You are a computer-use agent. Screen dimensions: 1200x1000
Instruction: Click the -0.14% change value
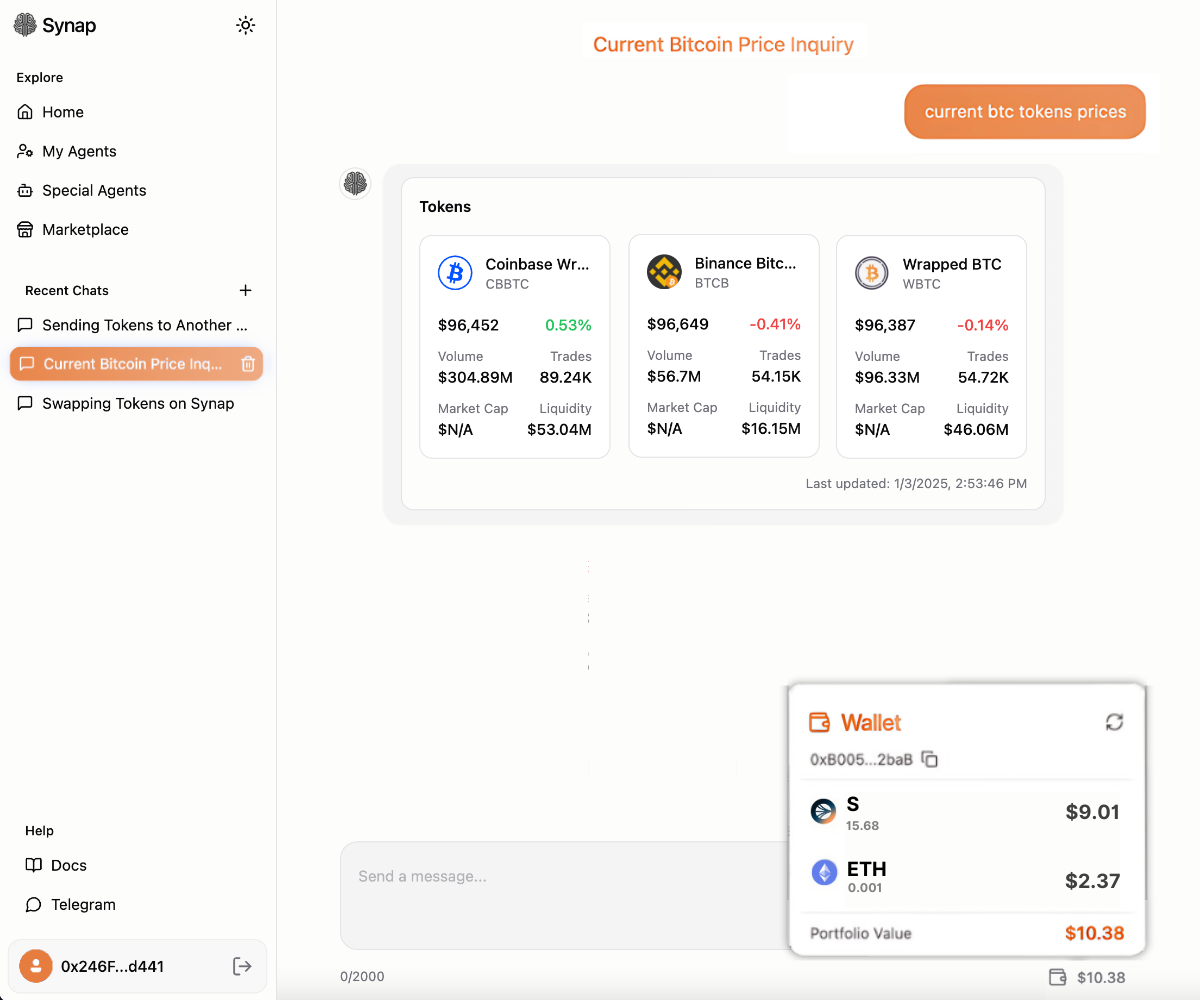click(x=983, y=325)
